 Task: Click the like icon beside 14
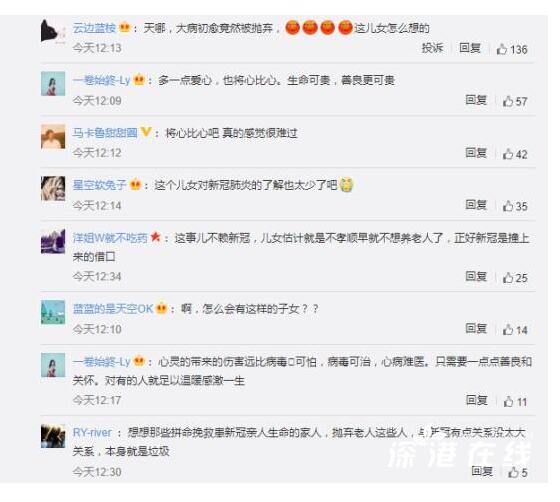click(x=508, y=330)
